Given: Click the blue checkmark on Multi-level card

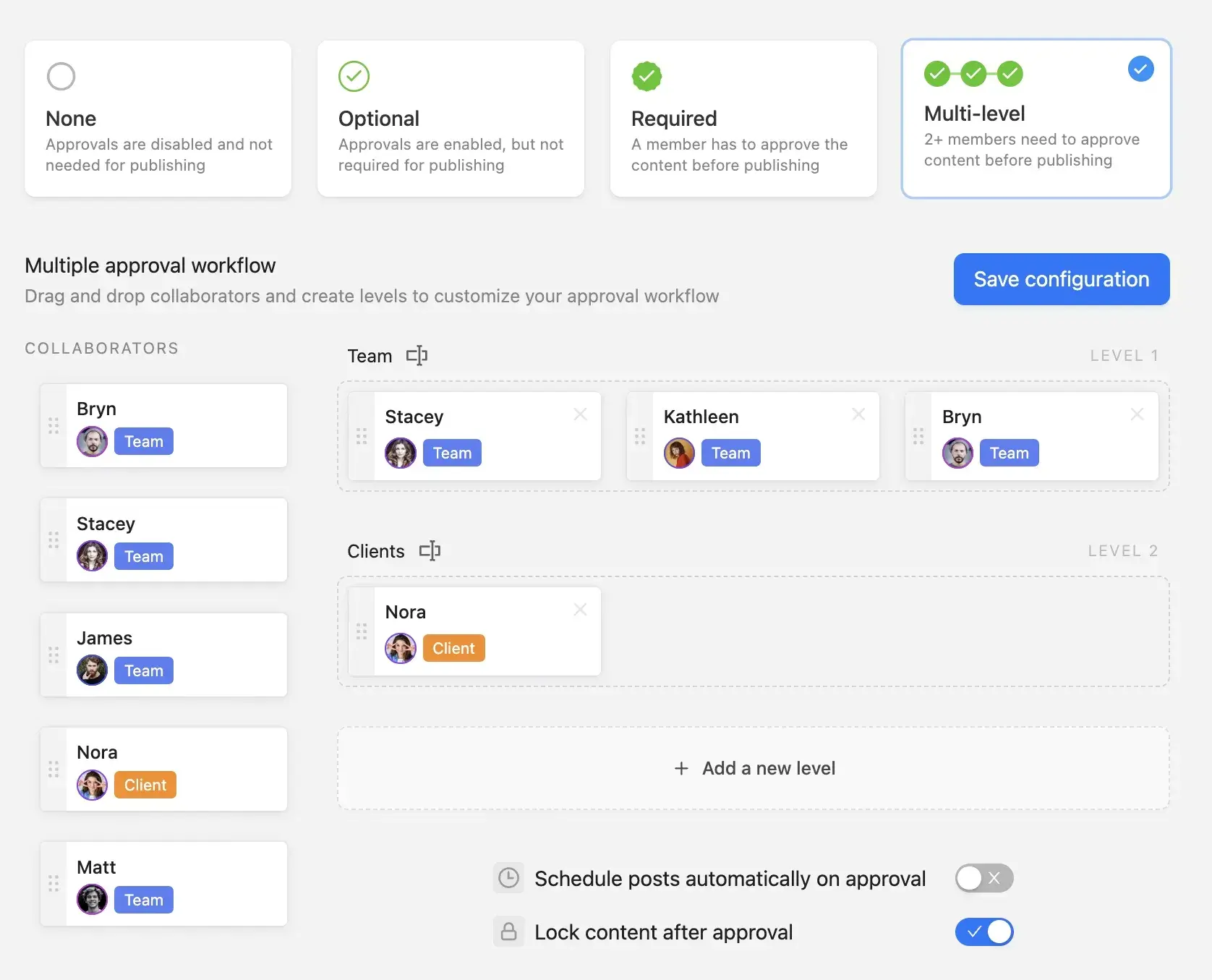Looking at the screenshot, I should (x=1141, y=69).
